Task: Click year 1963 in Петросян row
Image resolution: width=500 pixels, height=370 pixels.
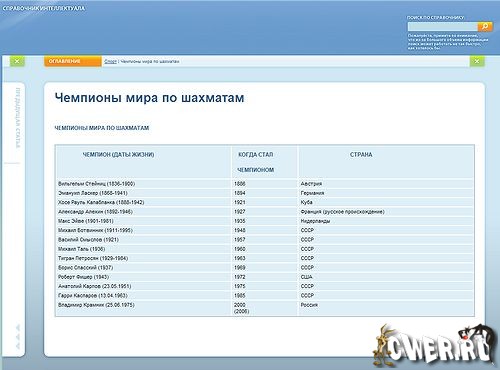Action: tap(240, 258)
